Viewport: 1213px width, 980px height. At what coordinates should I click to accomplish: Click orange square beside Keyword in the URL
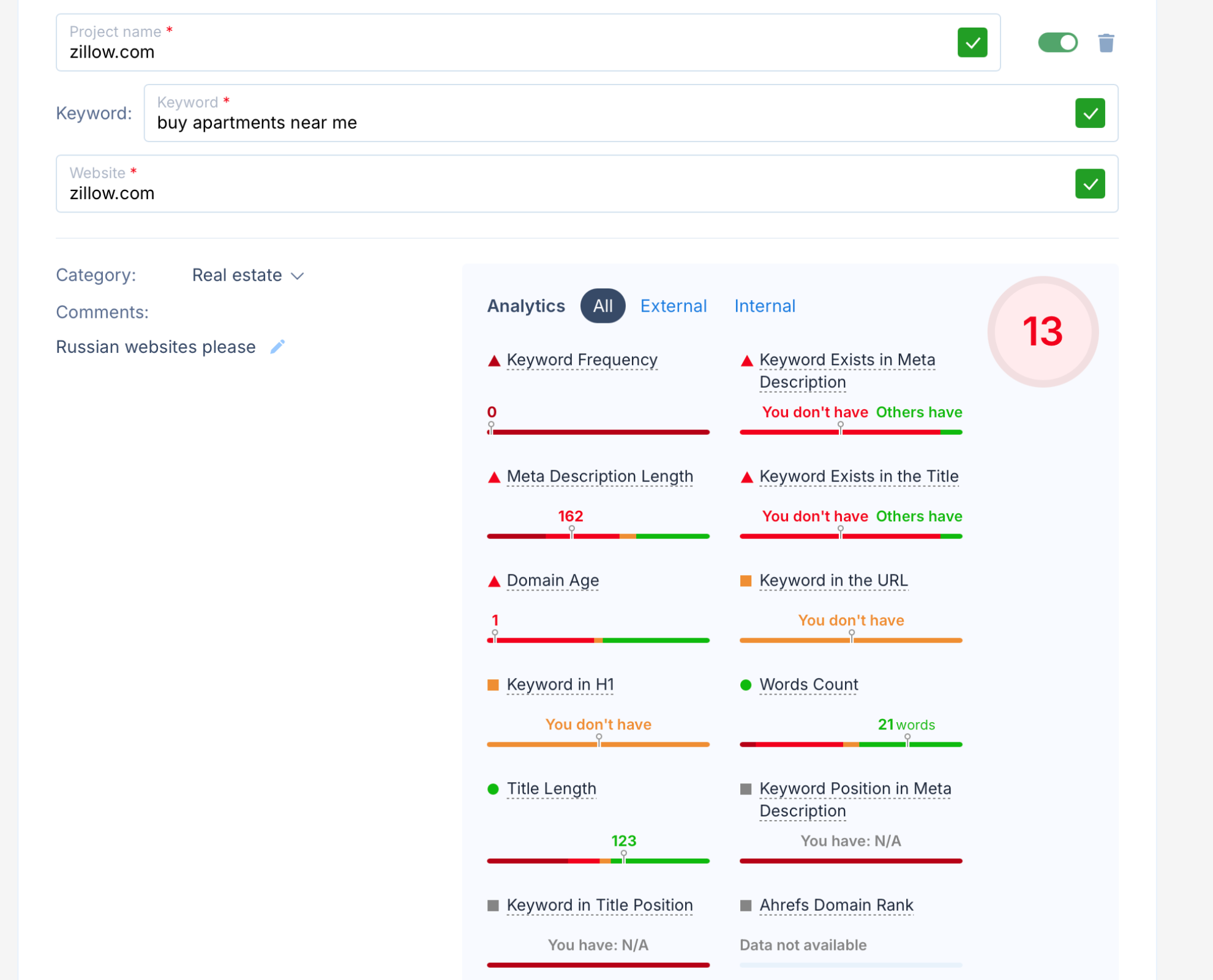[746, 581]
